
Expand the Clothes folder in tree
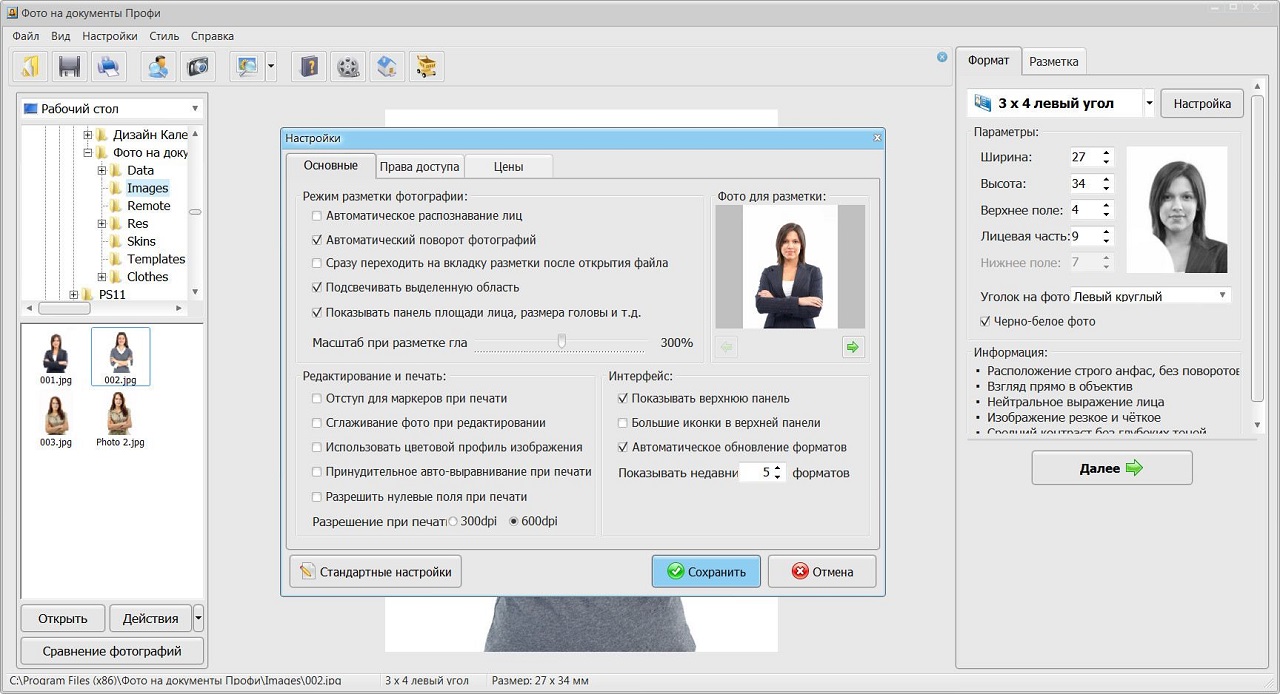(102, 277)
